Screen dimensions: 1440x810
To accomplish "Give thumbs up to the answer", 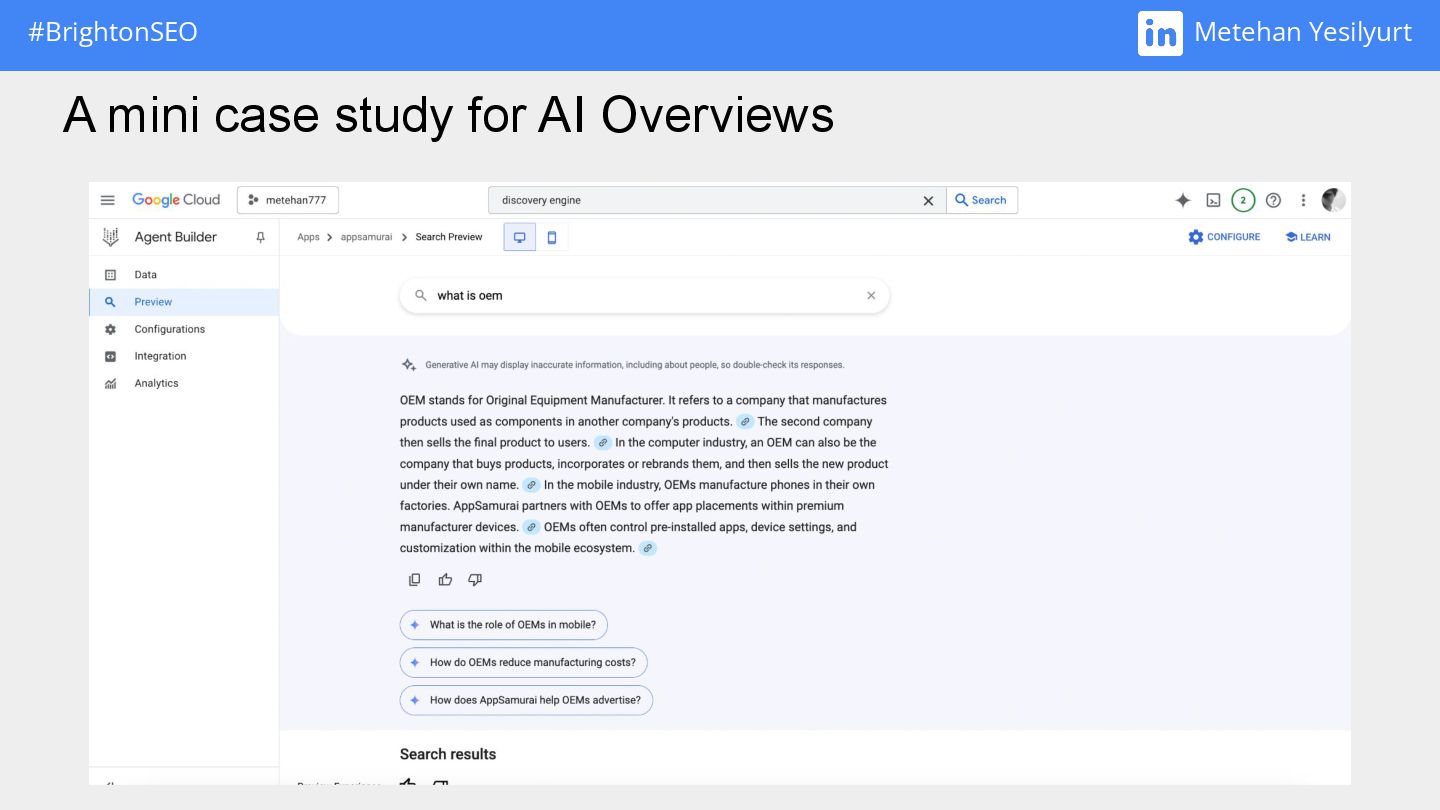I will (445, 580).
